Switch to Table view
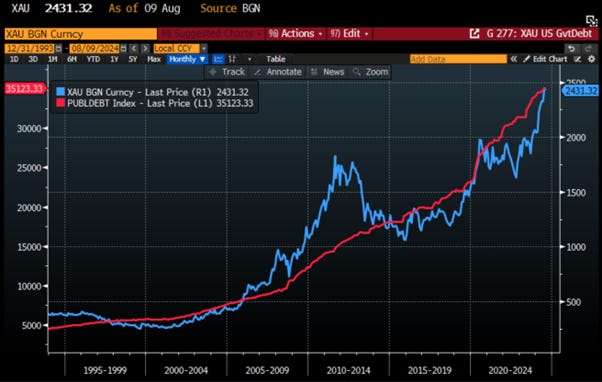 [276, 59]
